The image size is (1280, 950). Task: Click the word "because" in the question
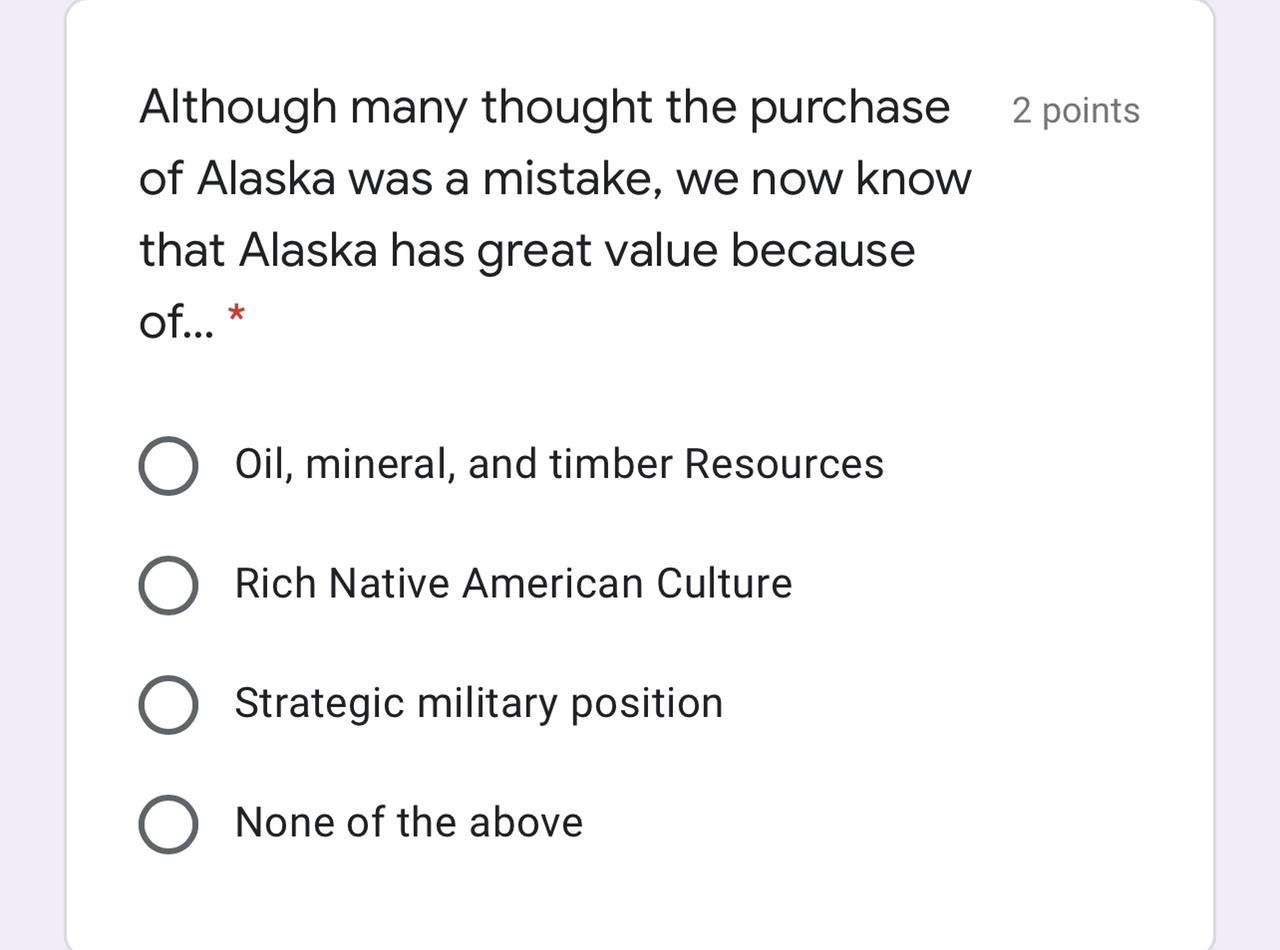point(822,250)
